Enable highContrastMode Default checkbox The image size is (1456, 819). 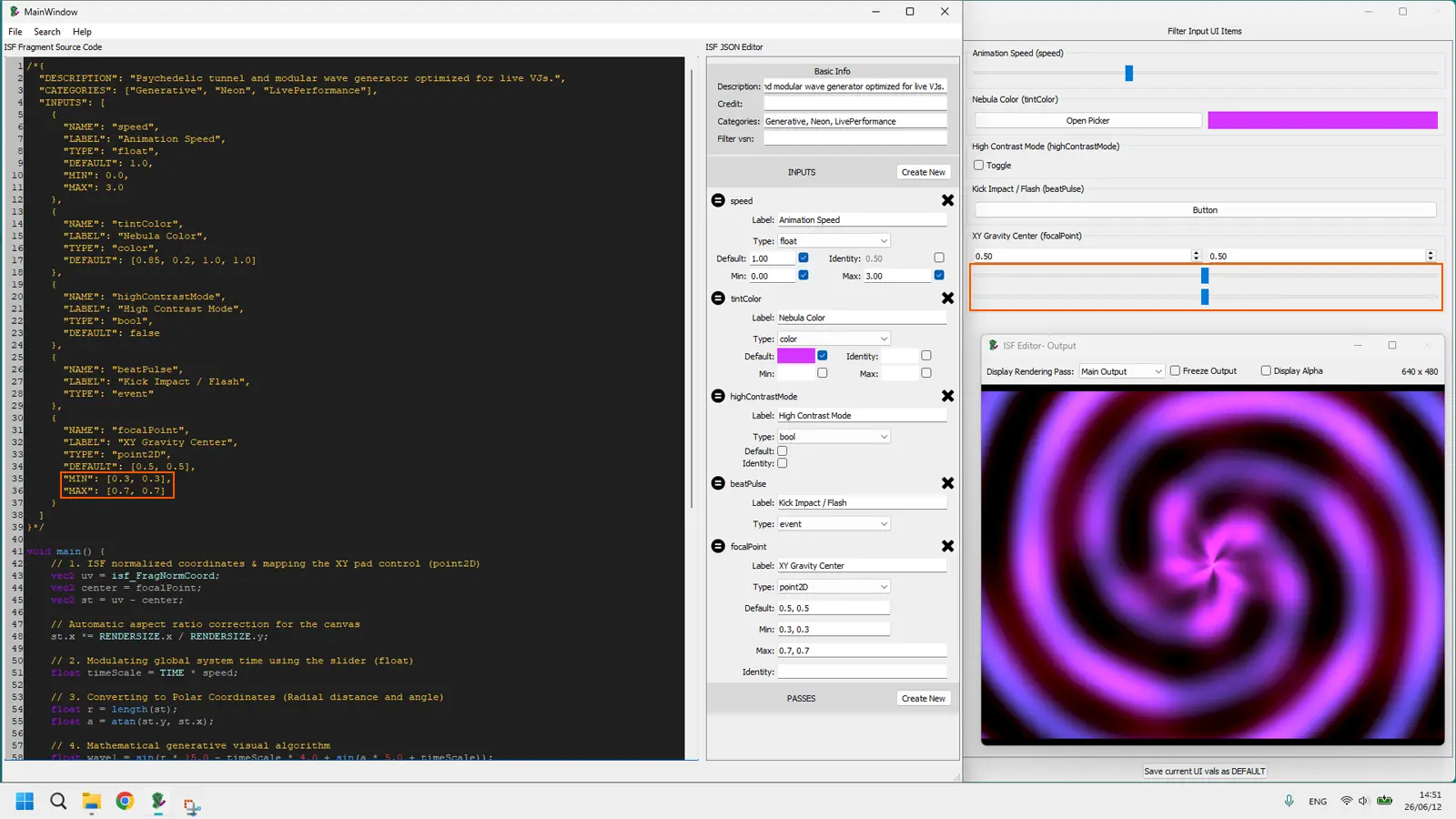coord(783,450)
